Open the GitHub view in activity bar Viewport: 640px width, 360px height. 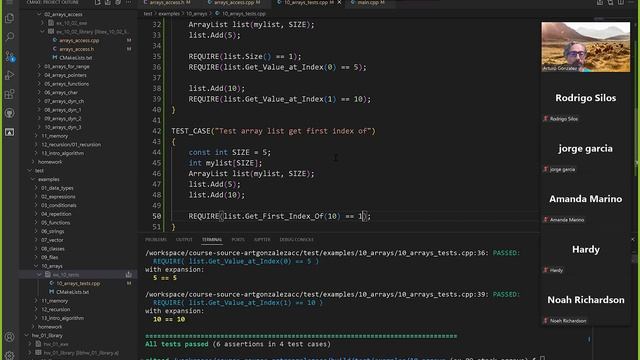click(9, 113)
